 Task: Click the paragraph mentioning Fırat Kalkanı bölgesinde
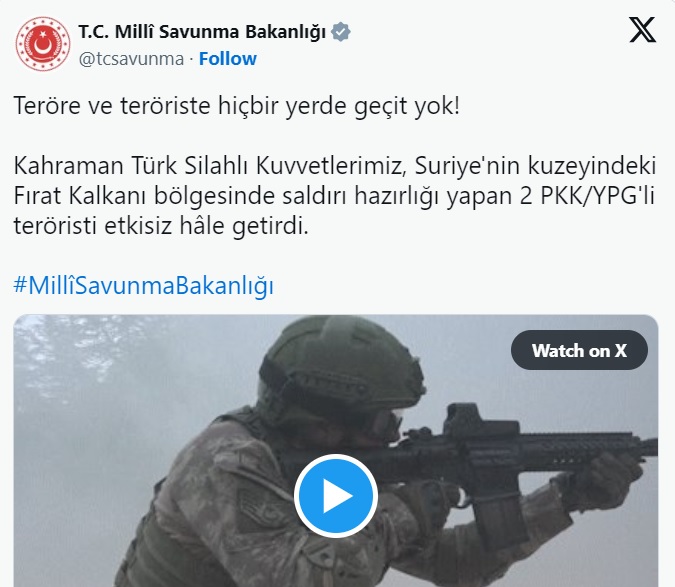tap(334, 196)
